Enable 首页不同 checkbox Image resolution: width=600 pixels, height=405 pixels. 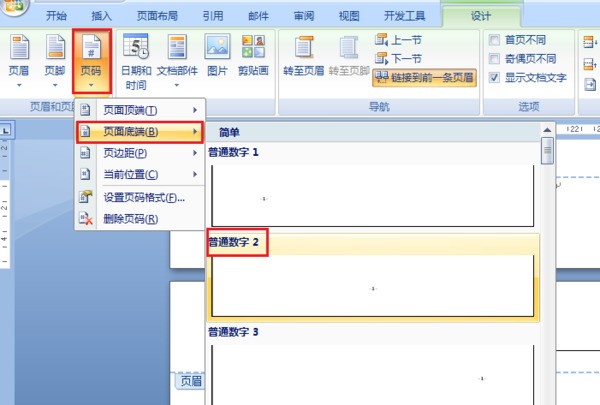496,40
